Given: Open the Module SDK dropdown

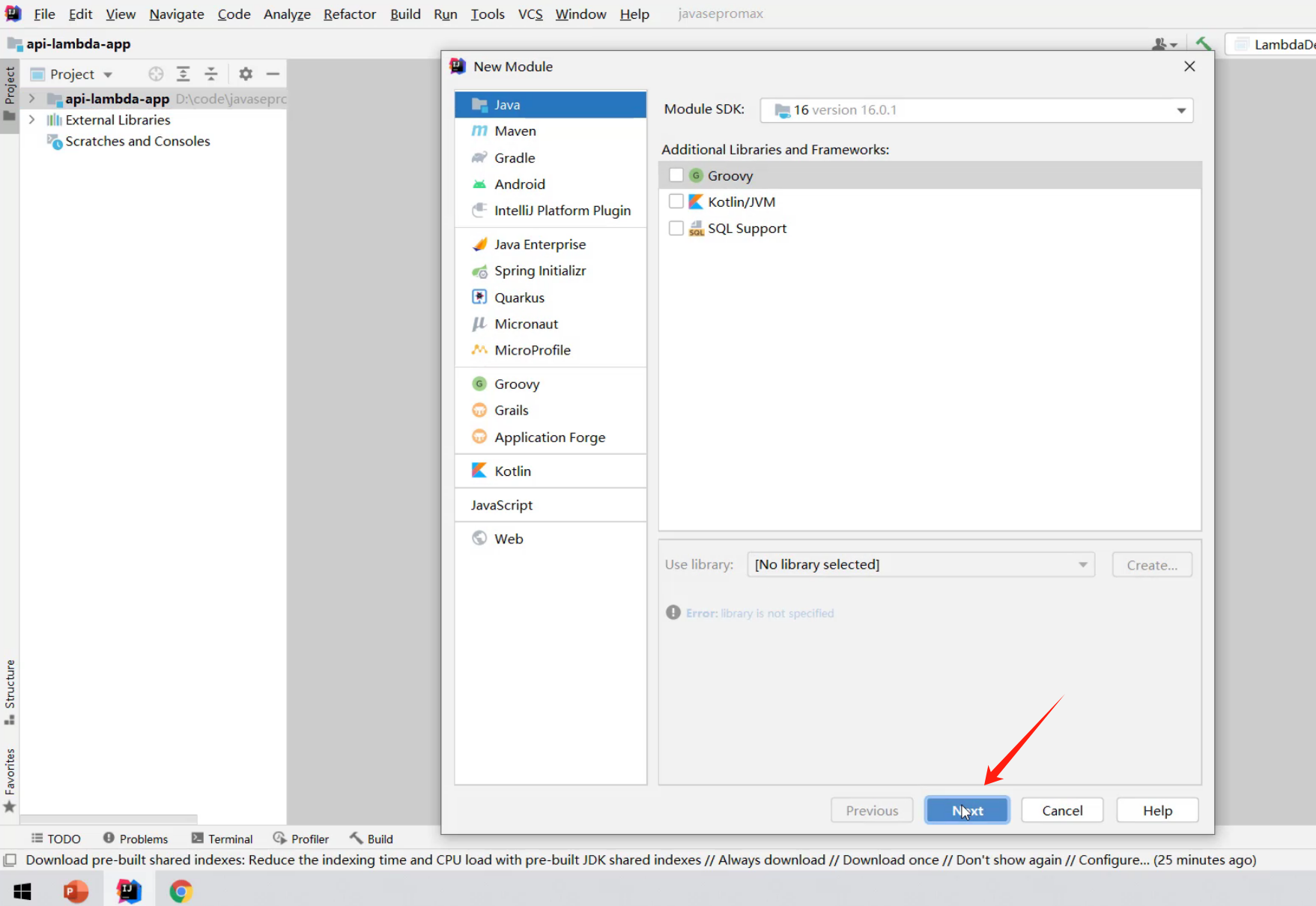Looking at the screenshot, I should pyautogui.click(x=977, y=110).
